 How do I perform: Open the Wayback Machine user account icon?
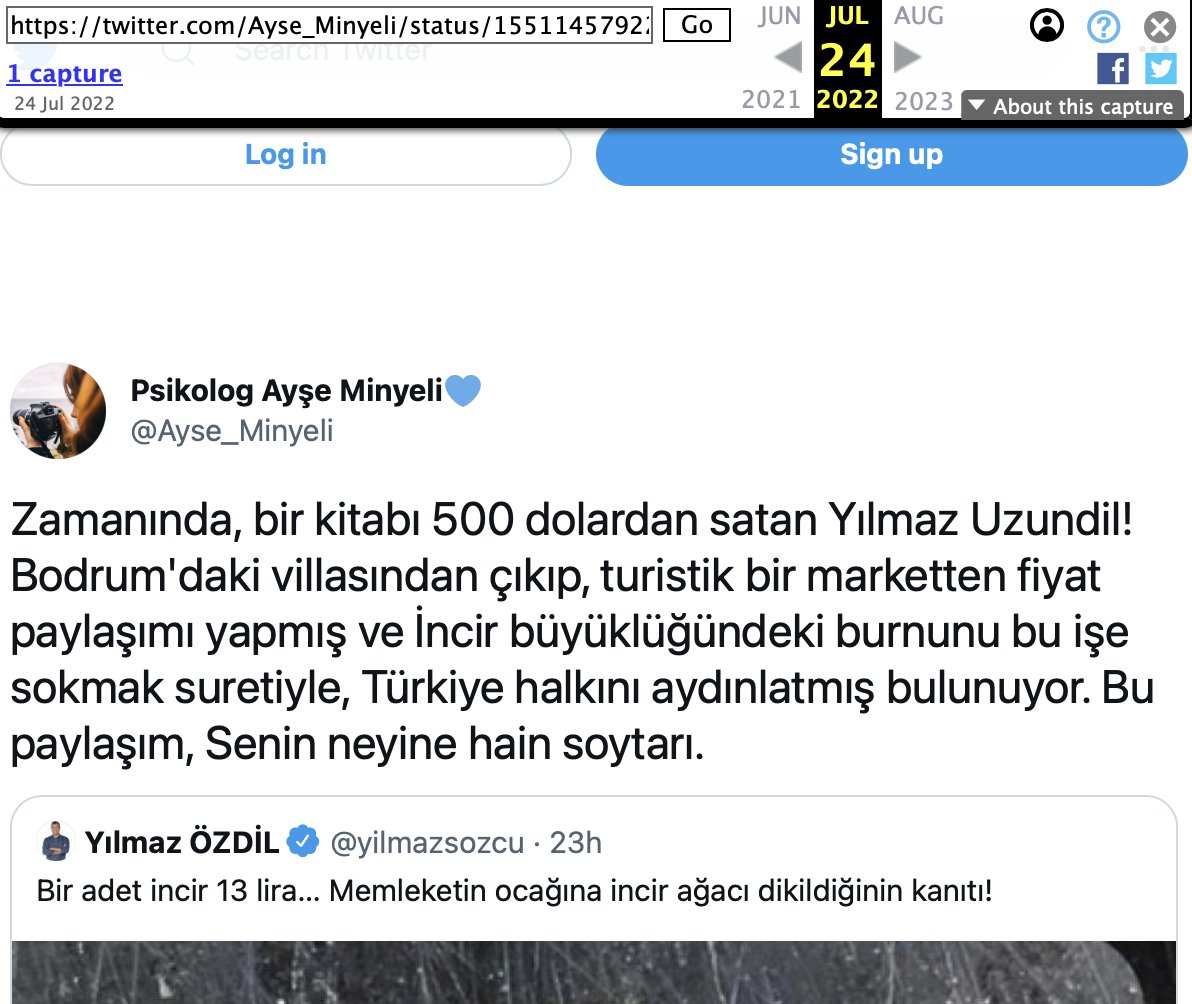[x=1047, y=25]
